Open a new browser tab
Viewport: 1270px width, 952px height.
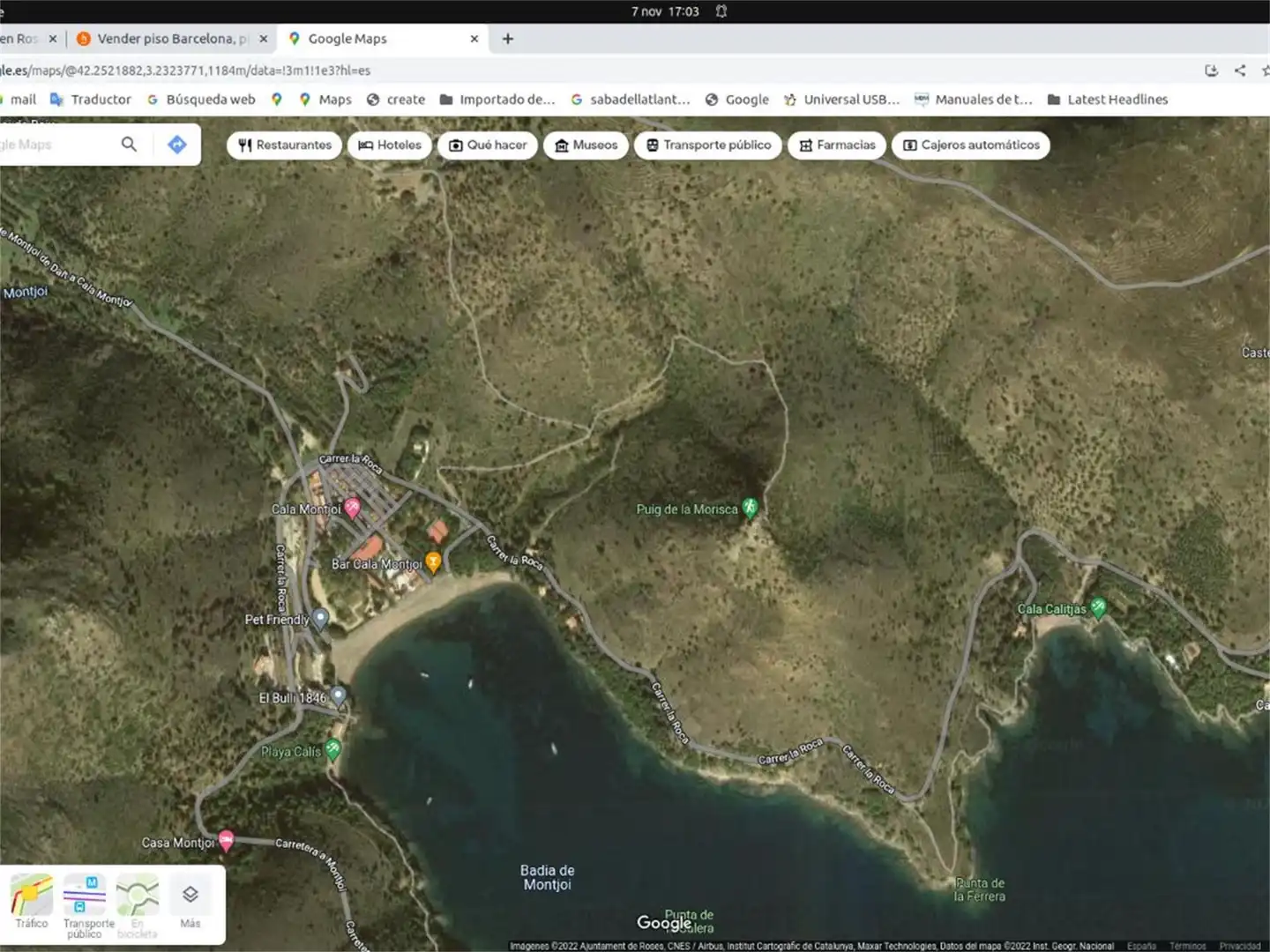click(x=508, y=39)
